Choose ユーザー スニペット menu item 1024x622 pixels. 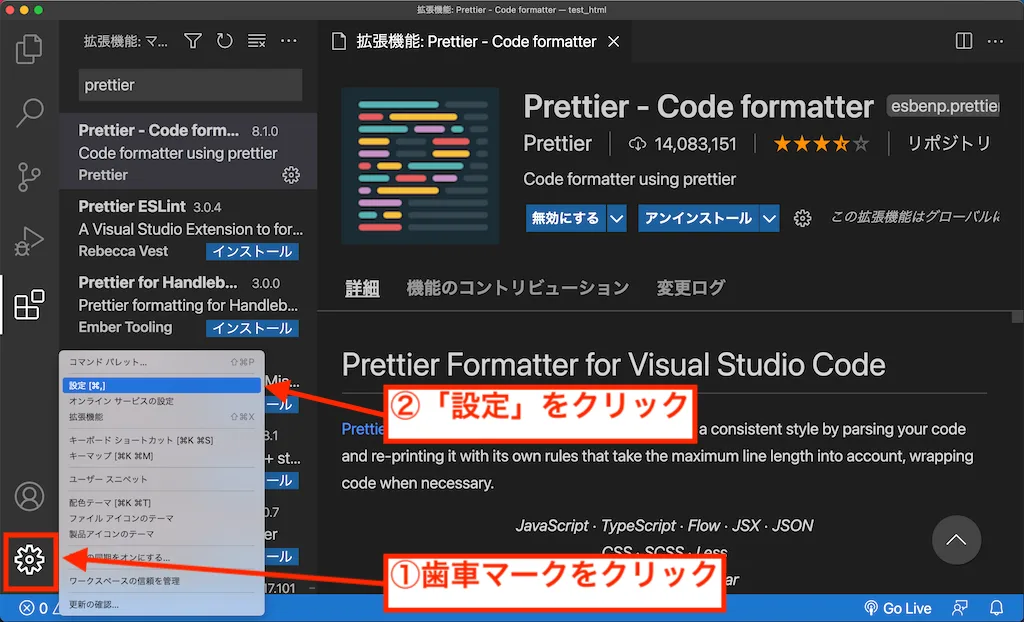(161, 480)
